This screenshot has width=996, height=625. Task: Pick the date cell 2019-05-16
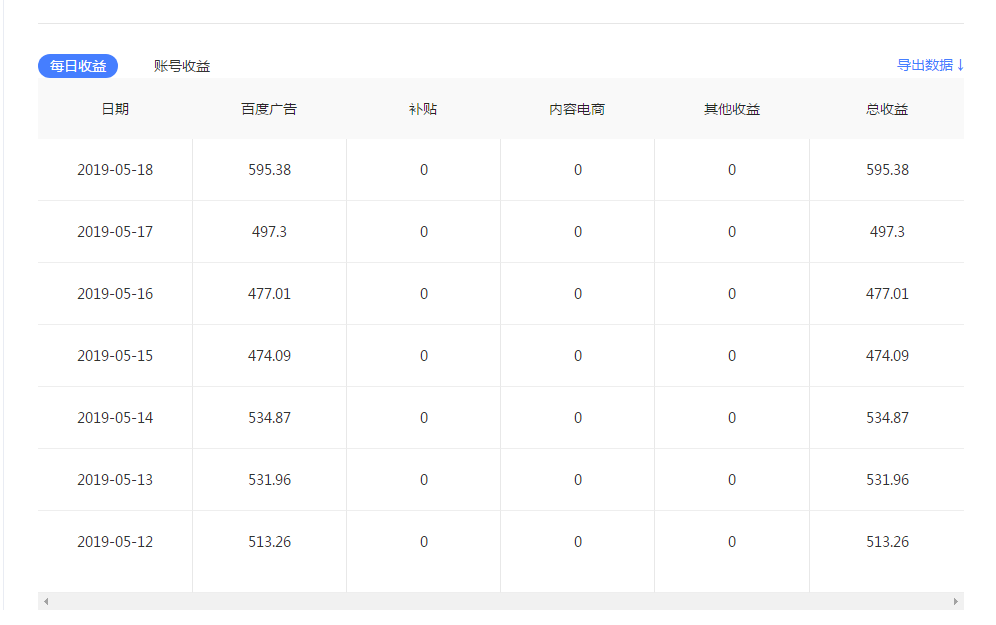pos(115,293)
